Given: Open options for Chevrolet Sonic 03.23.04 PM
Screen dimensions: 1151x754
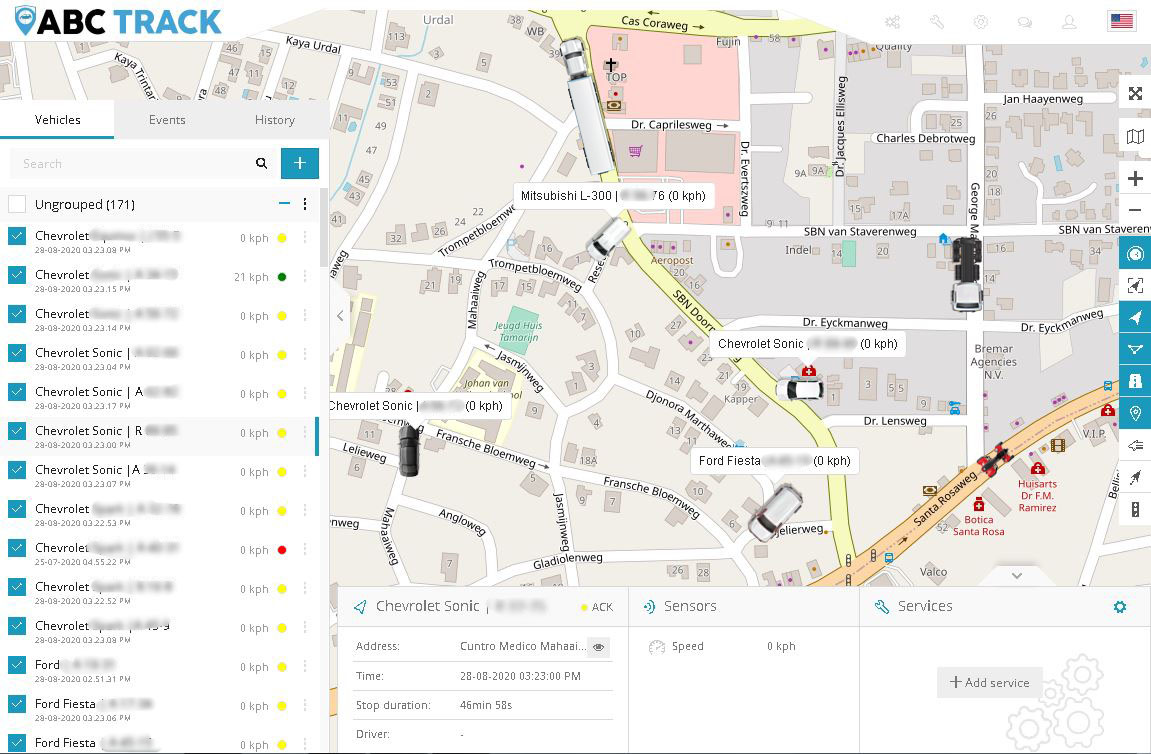Looking at the screenshot, I should click(x=305, y=355).
